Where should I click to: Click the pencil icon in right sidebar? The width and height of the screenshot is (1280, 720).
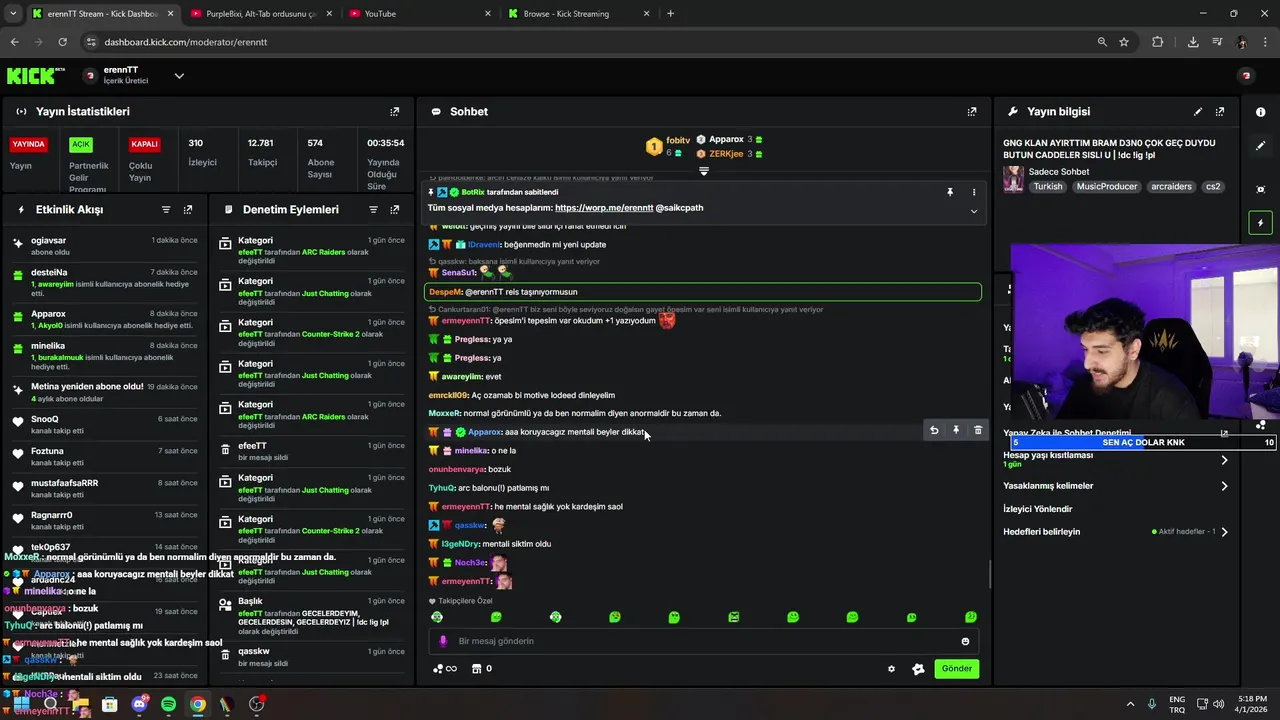pos(1260,145)
